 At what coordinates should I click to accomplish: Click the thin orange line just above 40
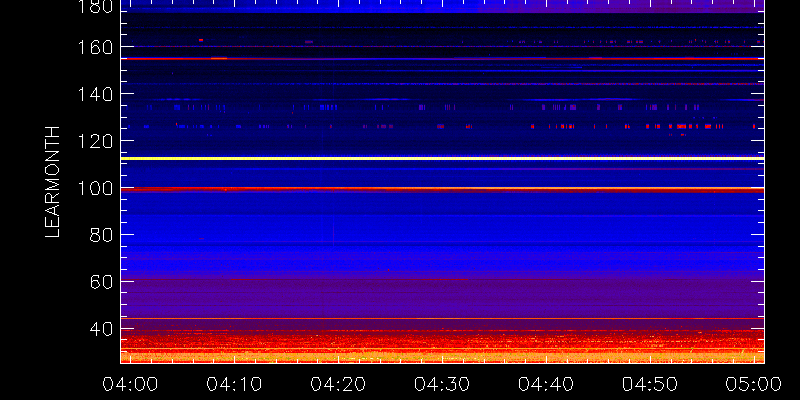(x=442, y=318)
